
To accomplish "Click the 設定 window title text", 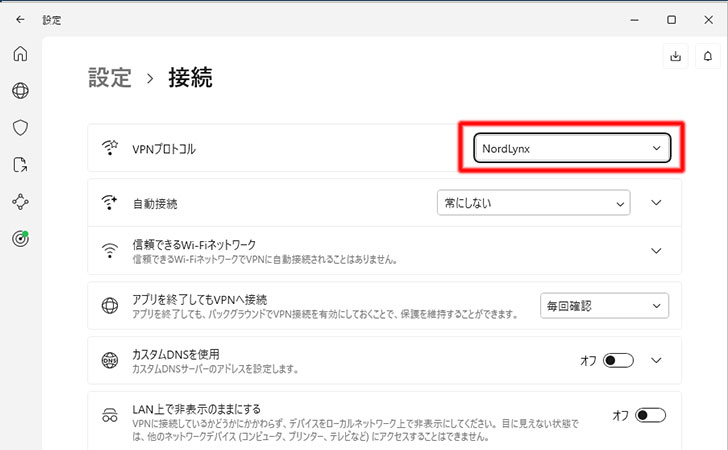I will (x=52, y=20).
